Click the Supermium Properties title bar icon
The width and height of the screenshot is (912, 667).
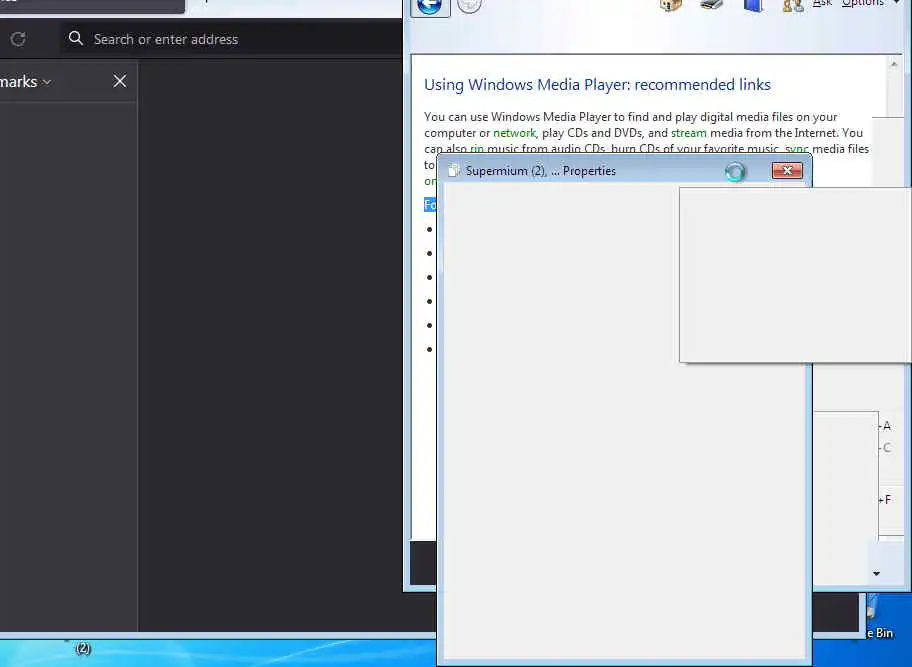453,170
